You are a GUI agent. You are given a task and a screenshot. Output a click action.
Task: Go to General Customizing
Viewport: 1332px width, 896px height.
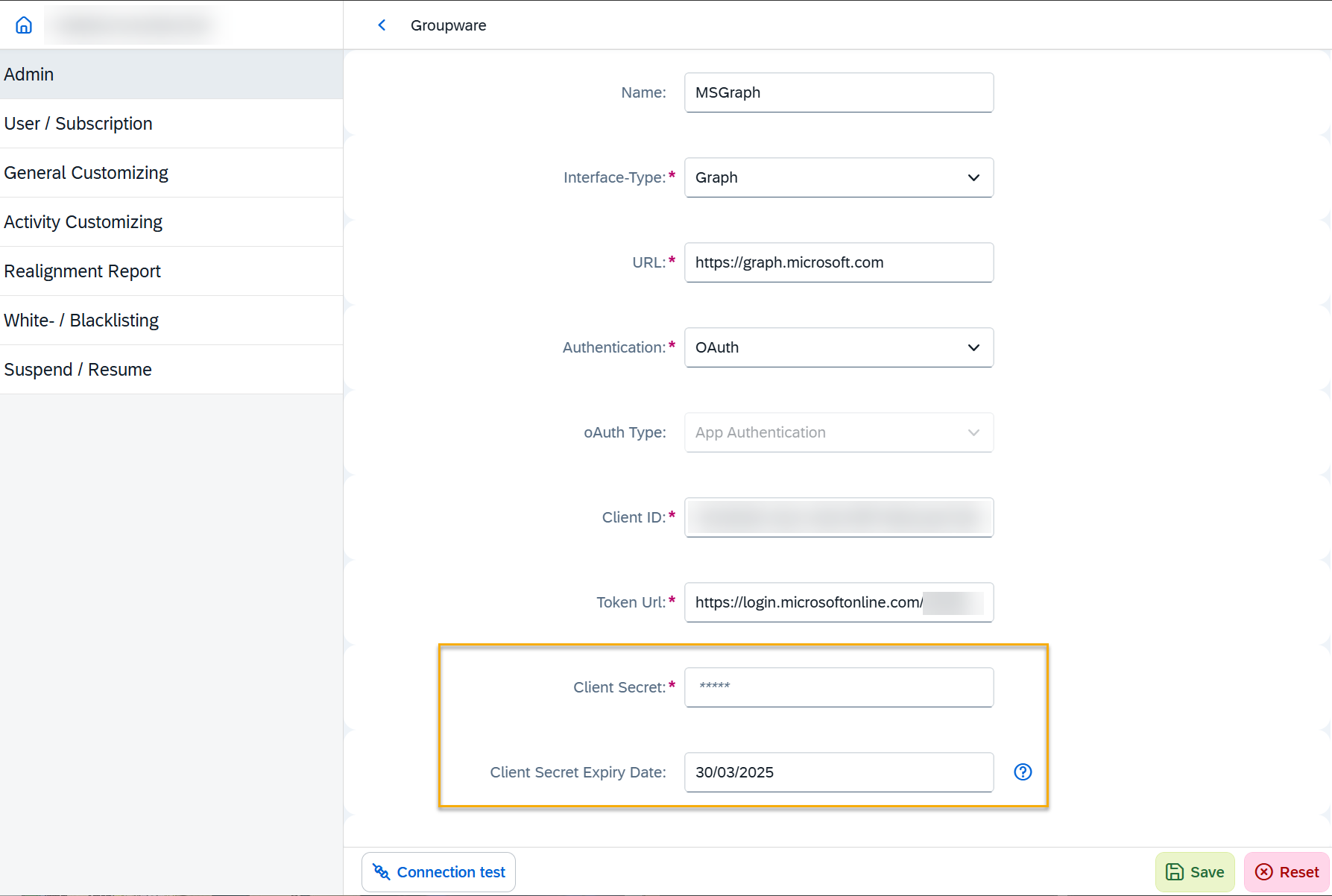(171, 173)
